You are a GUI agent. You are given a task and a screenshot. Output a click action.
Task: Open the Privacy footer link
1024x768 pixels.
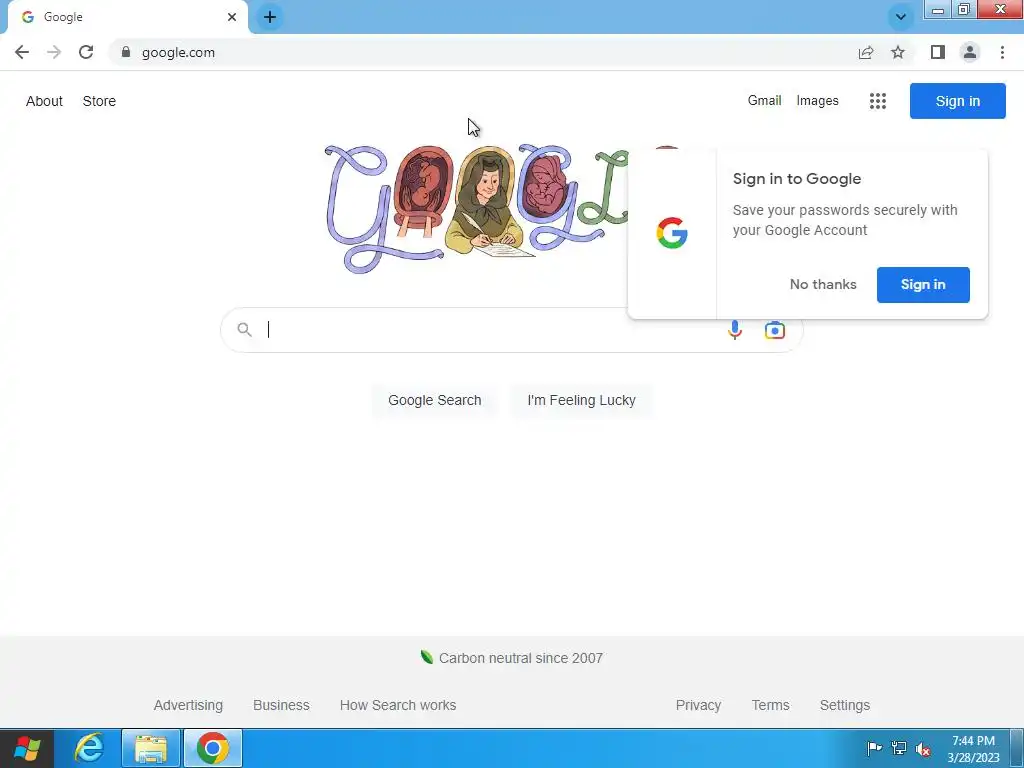pos(698,705)
